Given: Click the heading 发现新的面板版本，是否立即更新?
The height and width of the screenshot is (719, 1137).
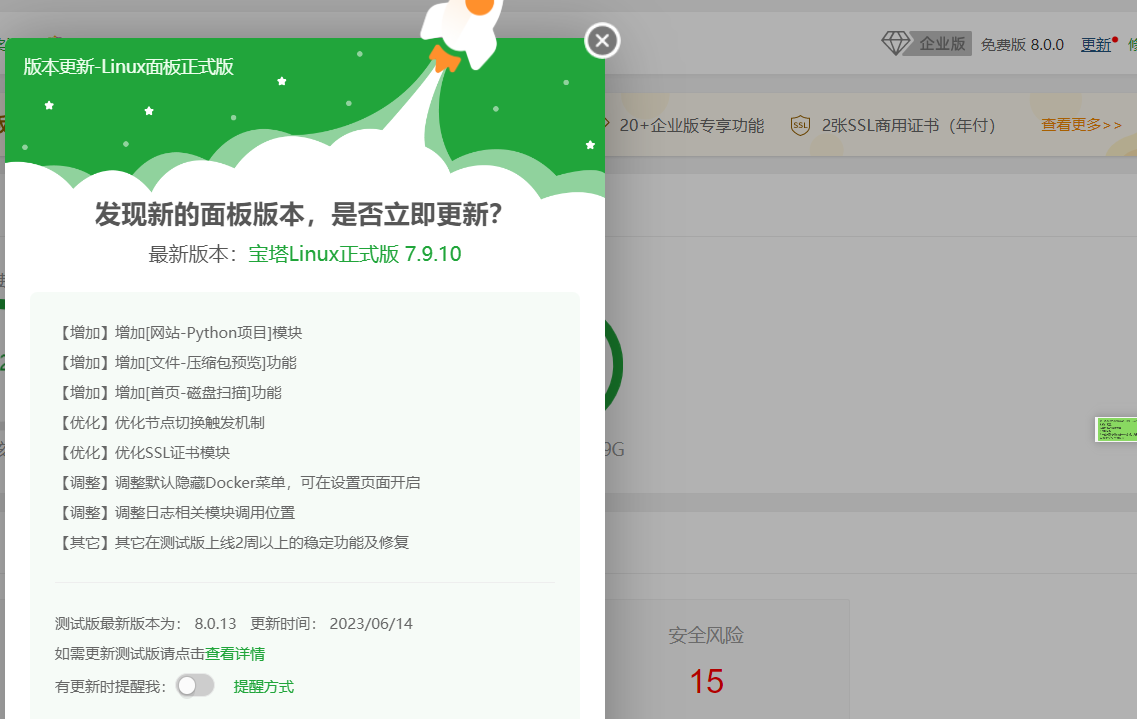Looking at the screenshot, I should (x=298, y=215).
